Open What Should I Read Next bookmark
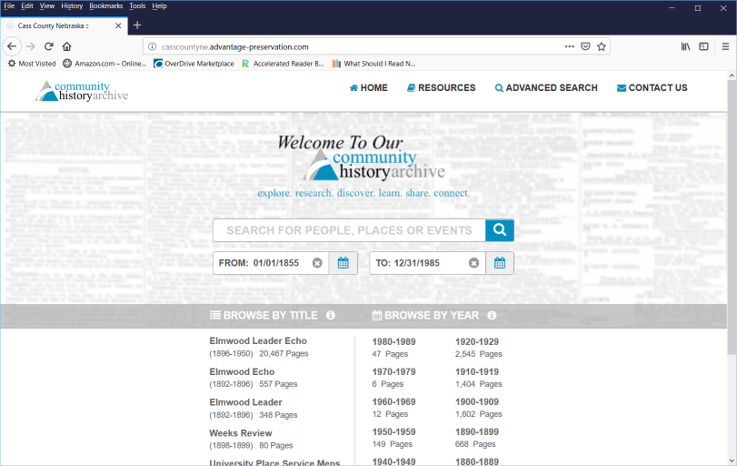 pos(374,63)
